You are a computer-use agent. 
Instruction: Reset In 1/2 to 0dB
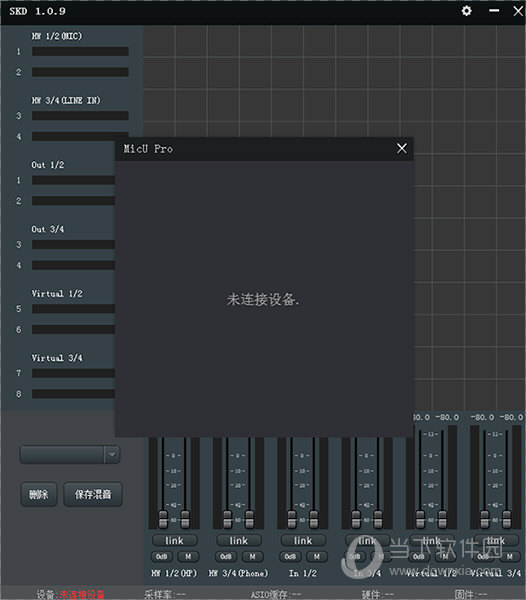pos(290,556)
